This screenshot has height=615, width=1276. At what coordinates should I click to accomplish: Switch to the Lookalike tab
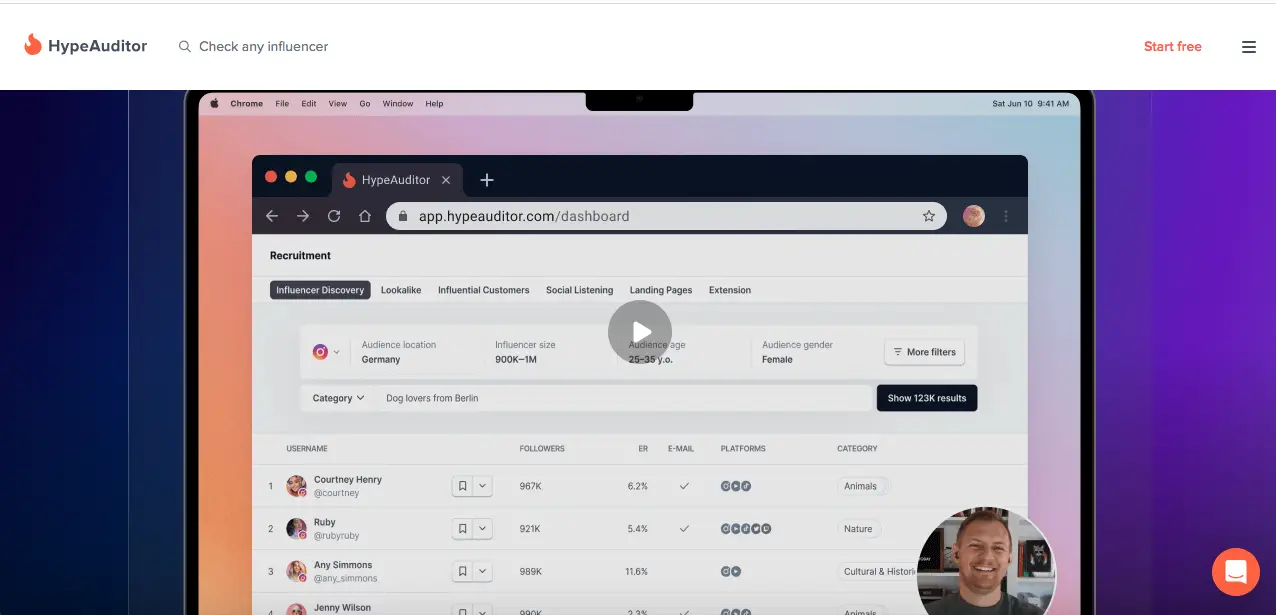click(x=401, y=290)
